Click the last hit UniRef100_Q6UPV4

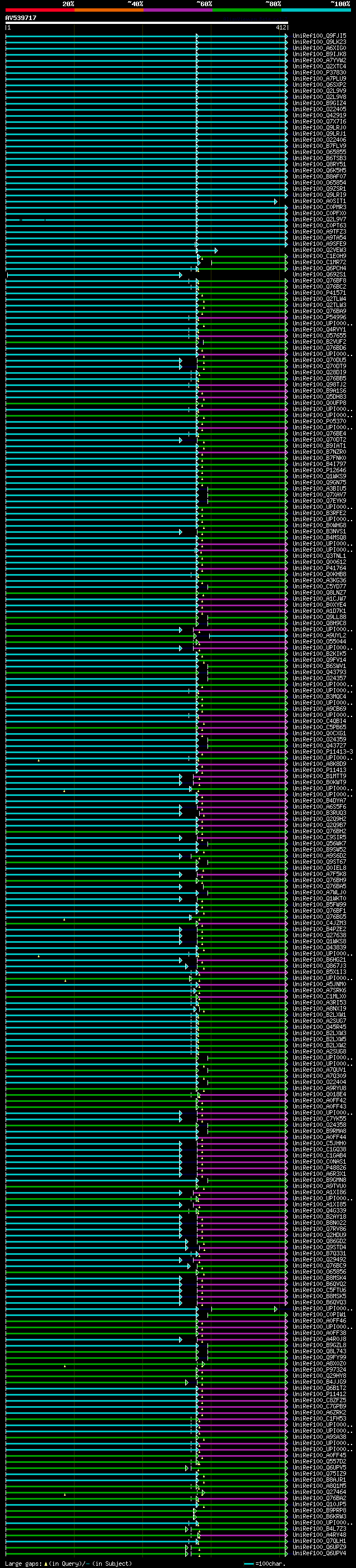click(x=319, y=1554)
